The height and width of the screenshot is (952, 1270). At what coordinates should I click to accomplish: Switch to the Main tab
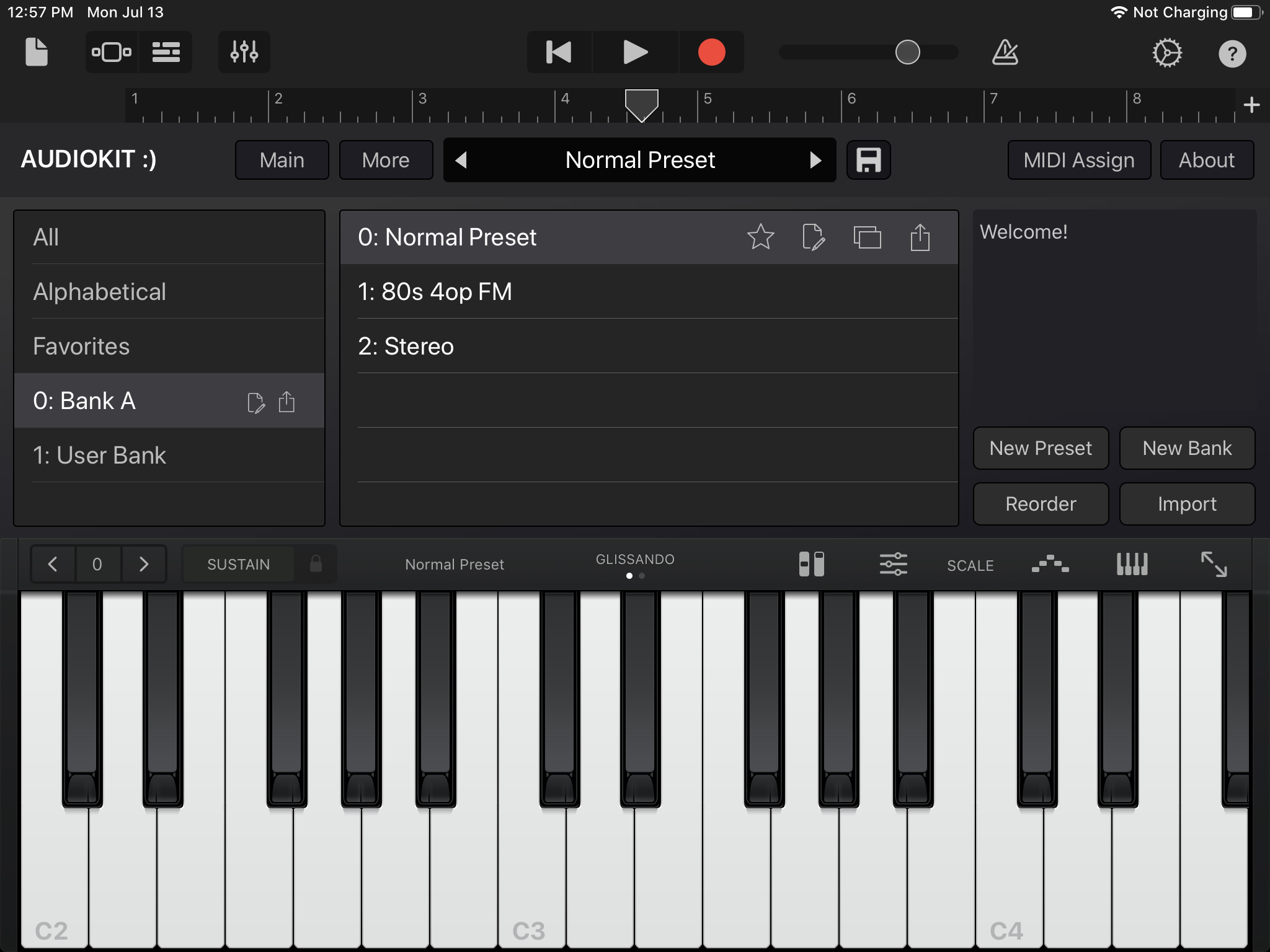(x=282, y=160)
